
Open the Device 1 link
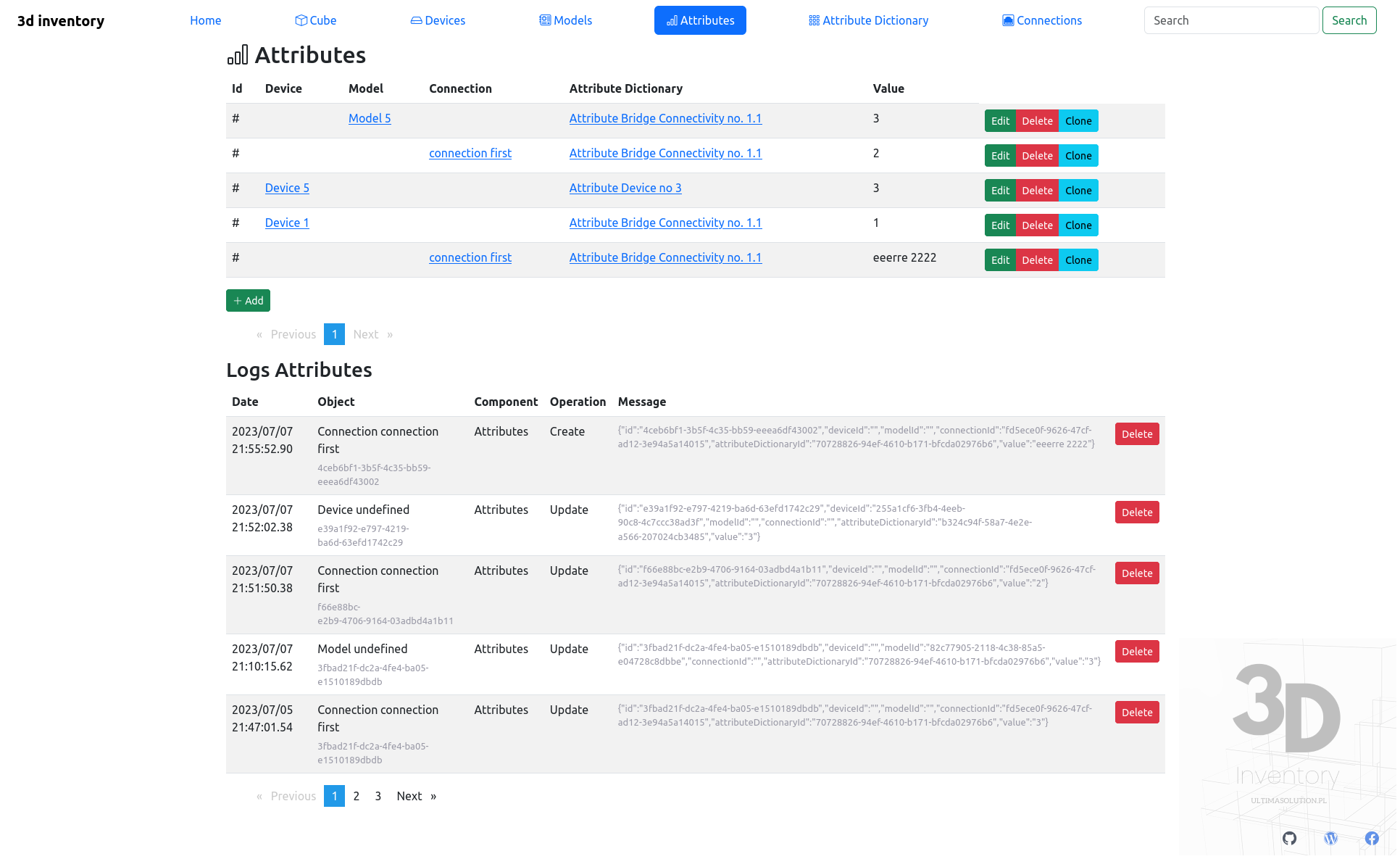[287, 223]
